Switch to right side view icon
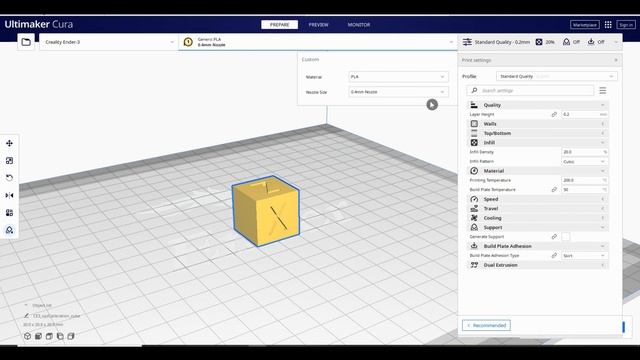Screen dimensions: 640x360 click(x=71, y=336)
